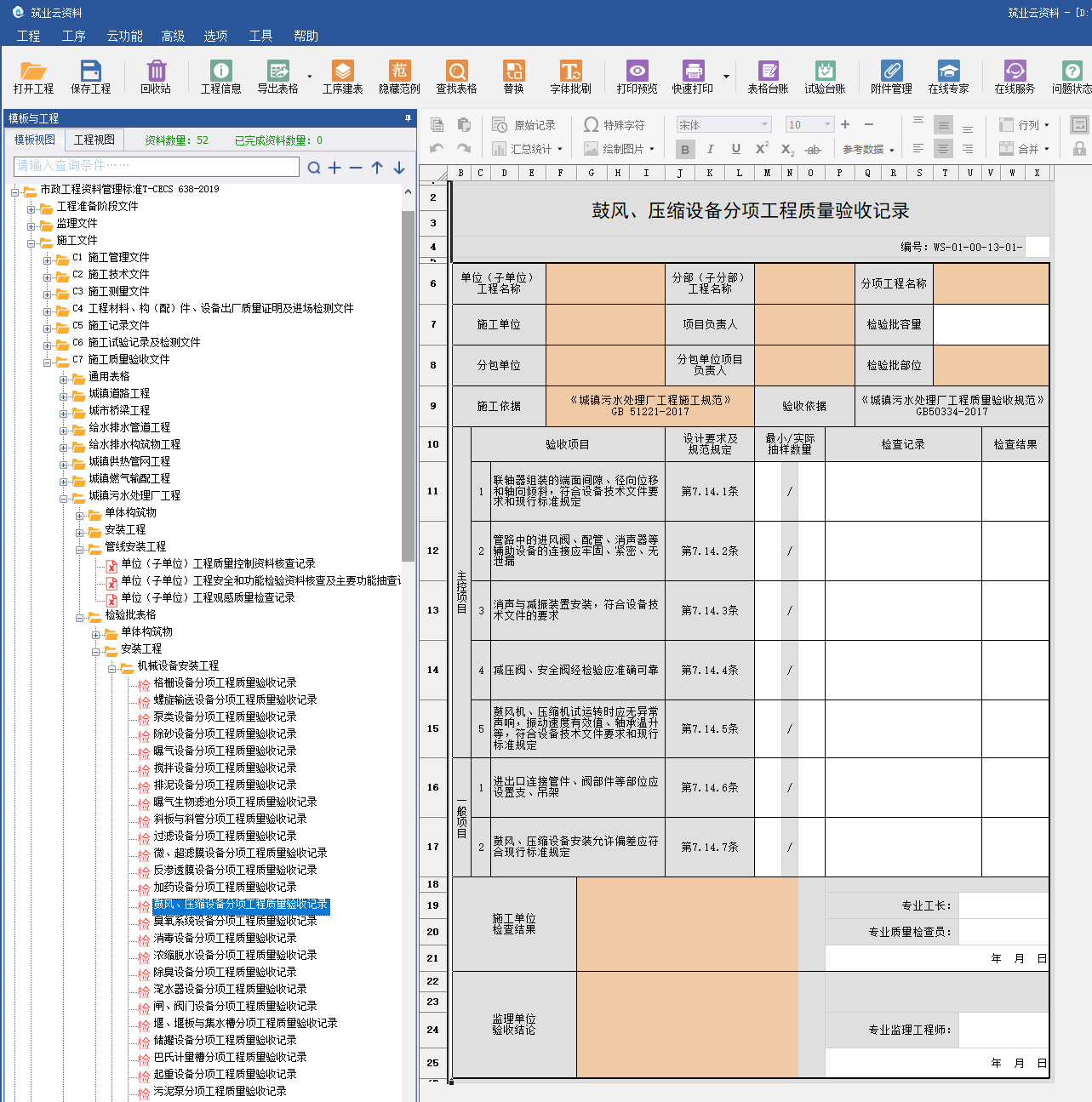Screen dimensions: 1092x1102
Task: Open the 云功能 menu
Action: point(124,36)
